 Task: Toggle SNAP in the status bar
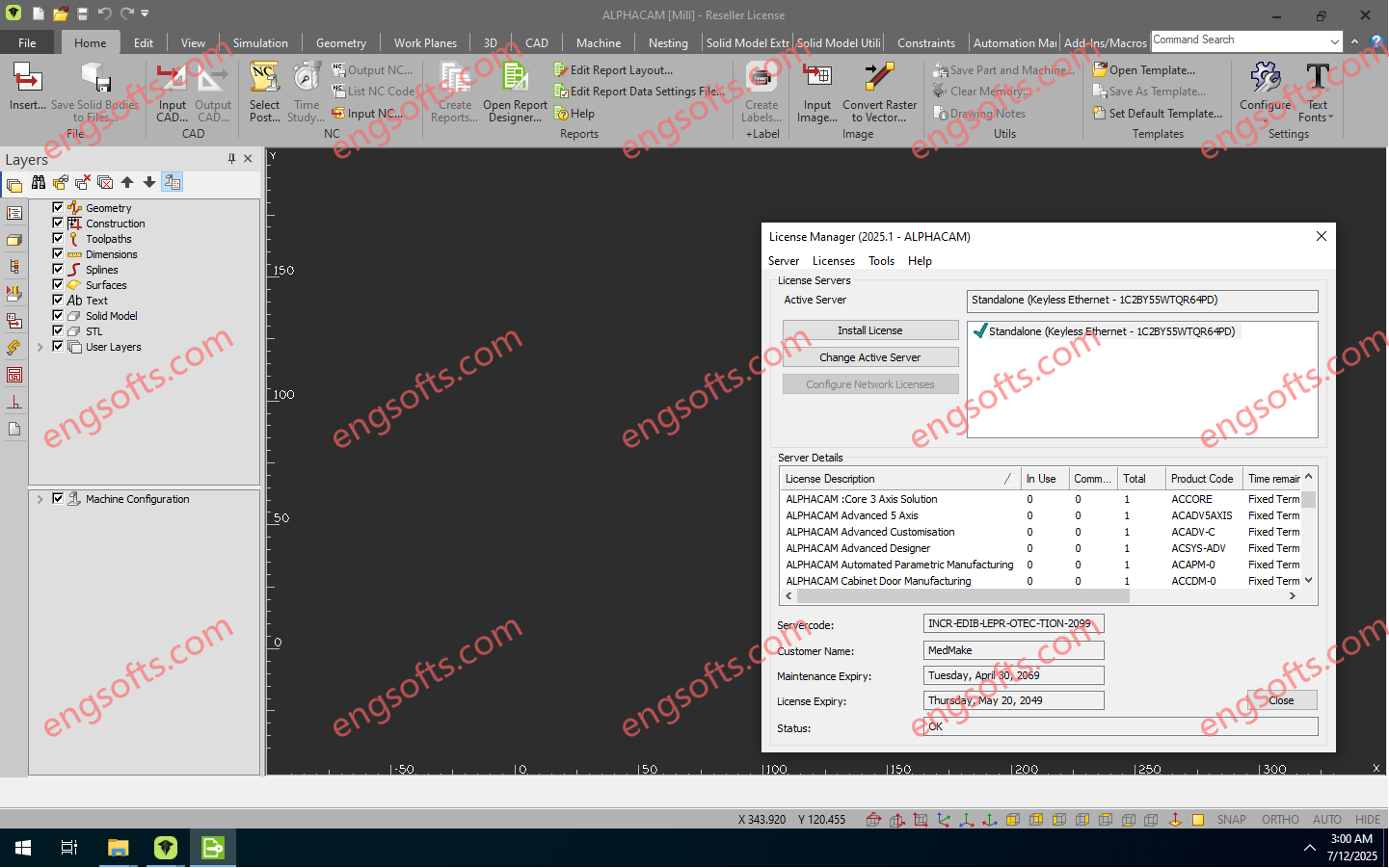[x=1231, y=820]
